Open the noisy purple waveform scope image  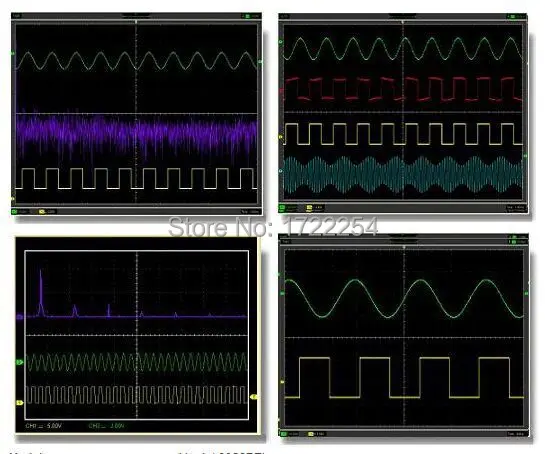[137, 114]
